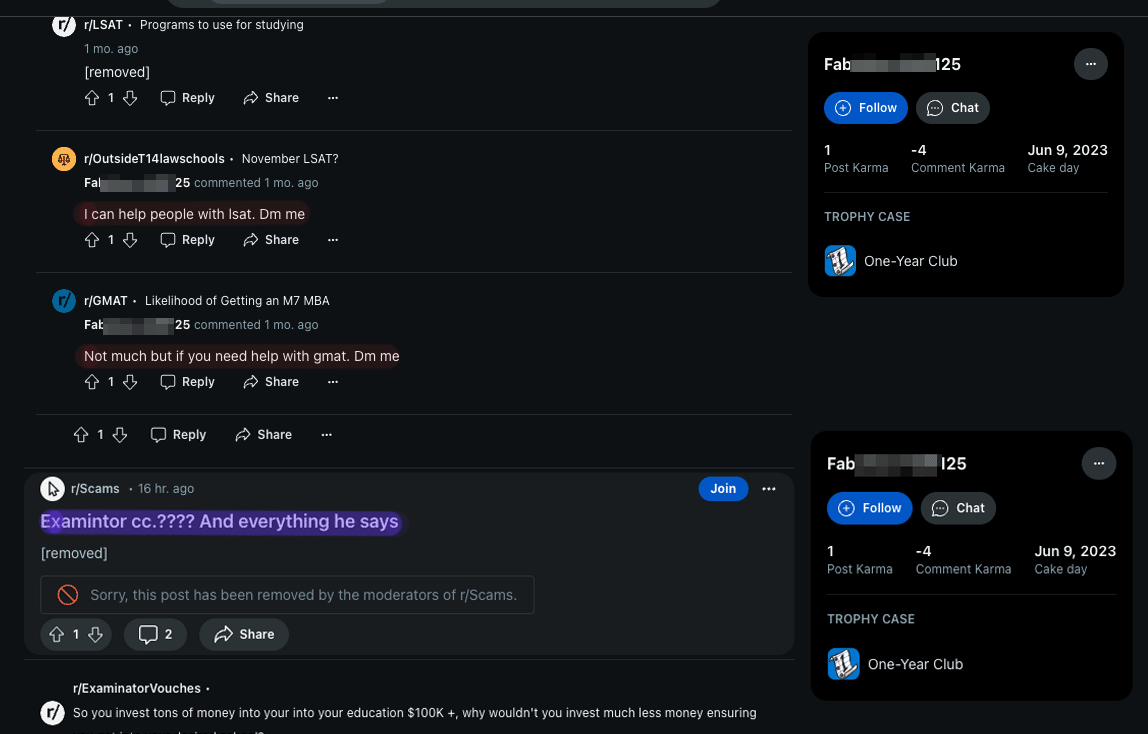1148x734 pixels.
Task: Open 'Likelihood of Getting an M7 MBA' post
Action: pos(237,301)
